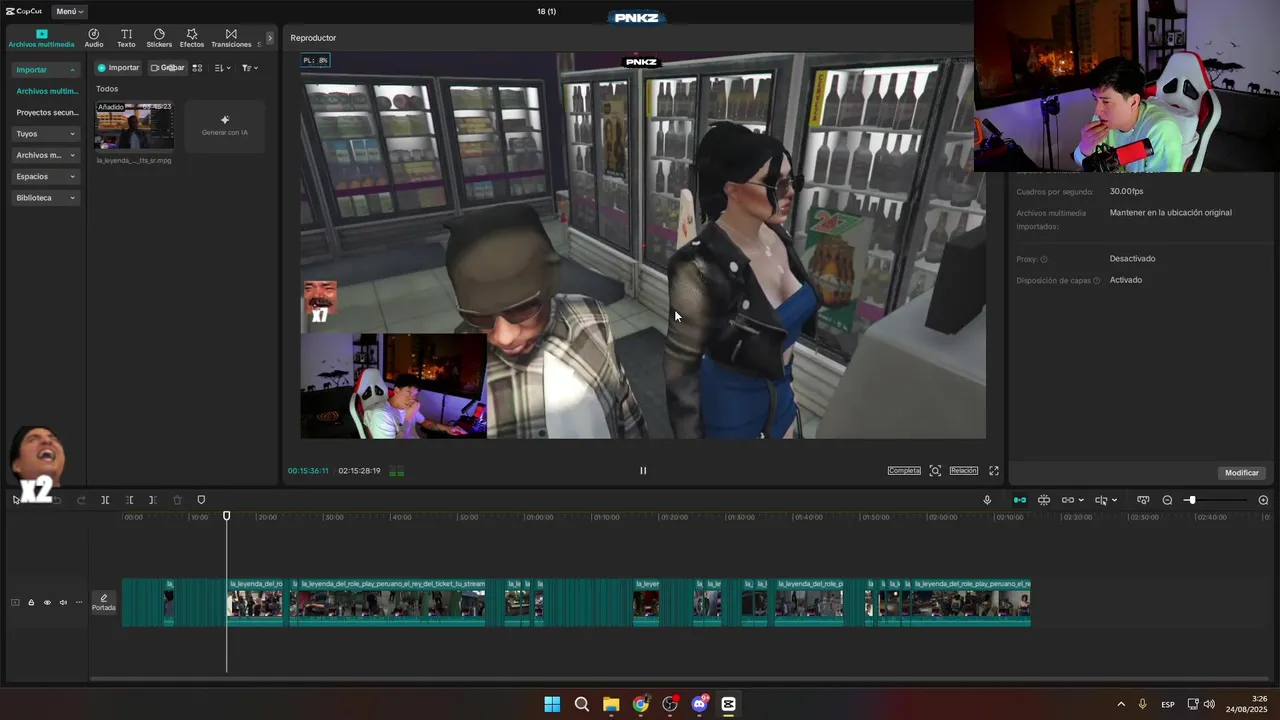Screen dimensions: 1280x720
Task: Toggle the main track video icon
Action: [x=15, y=602]
